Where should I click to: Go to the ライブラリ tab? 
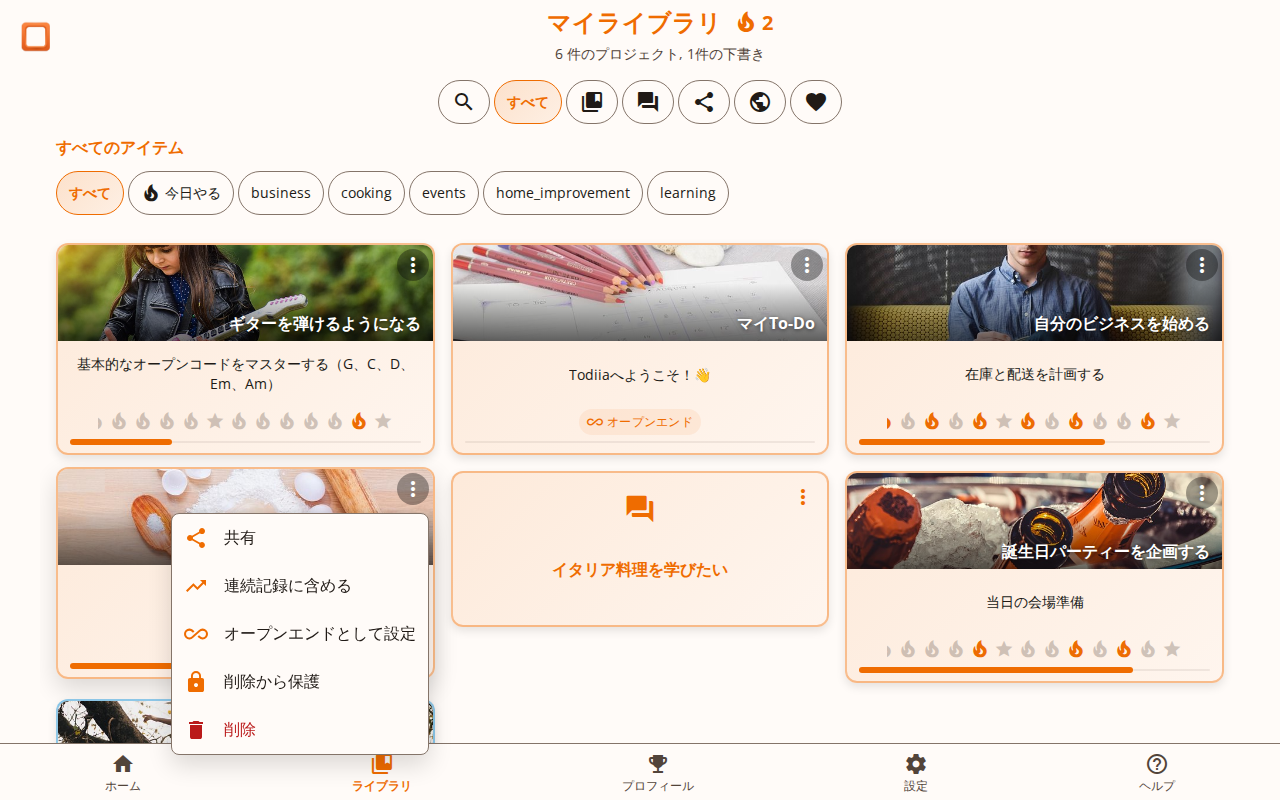pos(381,773)
